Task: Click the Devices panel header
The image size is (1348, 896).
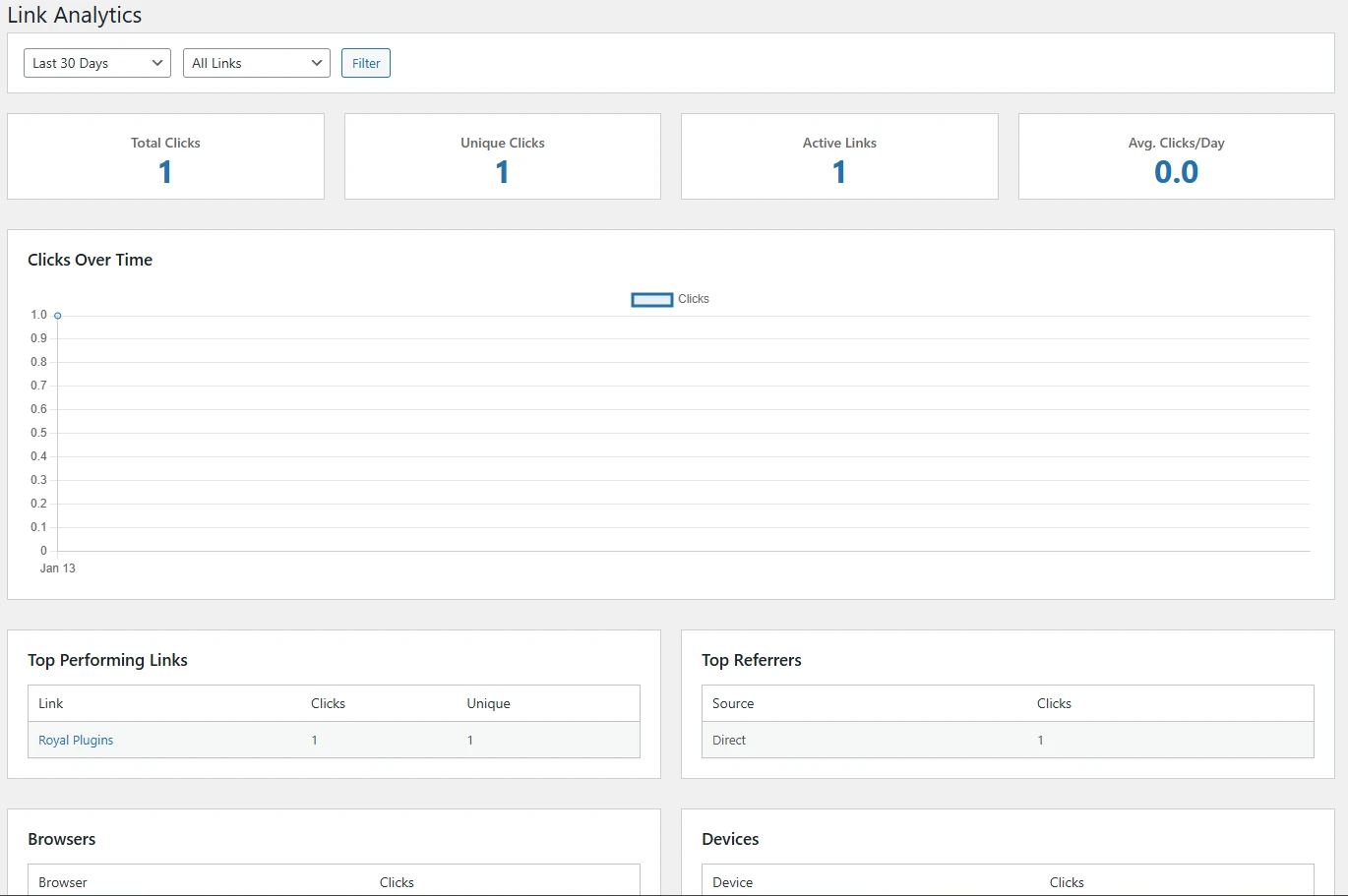Action: tap(730, 839)
